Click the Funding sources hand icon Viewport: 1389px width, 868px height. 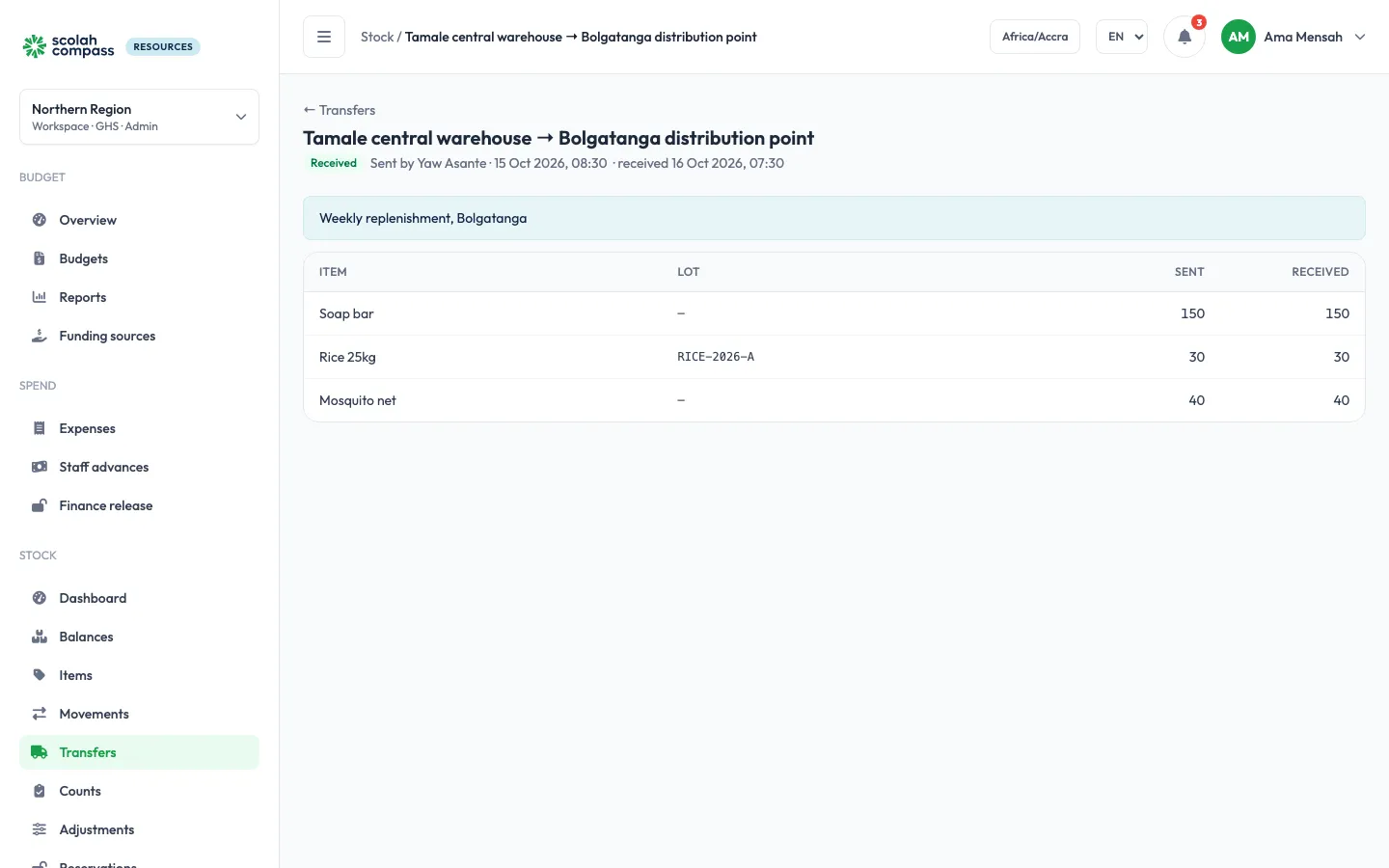tap(40, 336)
